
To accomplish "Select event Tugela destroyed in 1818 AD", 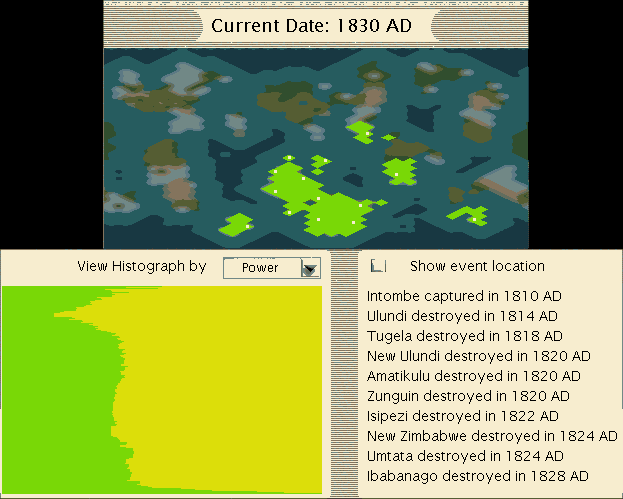I will 464,336.
